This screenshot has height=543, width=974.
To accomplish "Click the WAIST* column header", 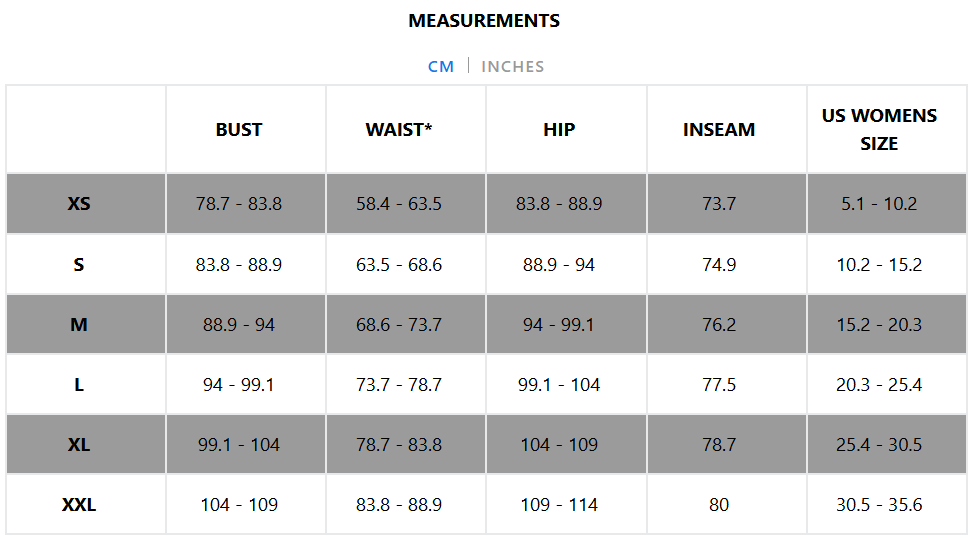I will tap(399, 129).
